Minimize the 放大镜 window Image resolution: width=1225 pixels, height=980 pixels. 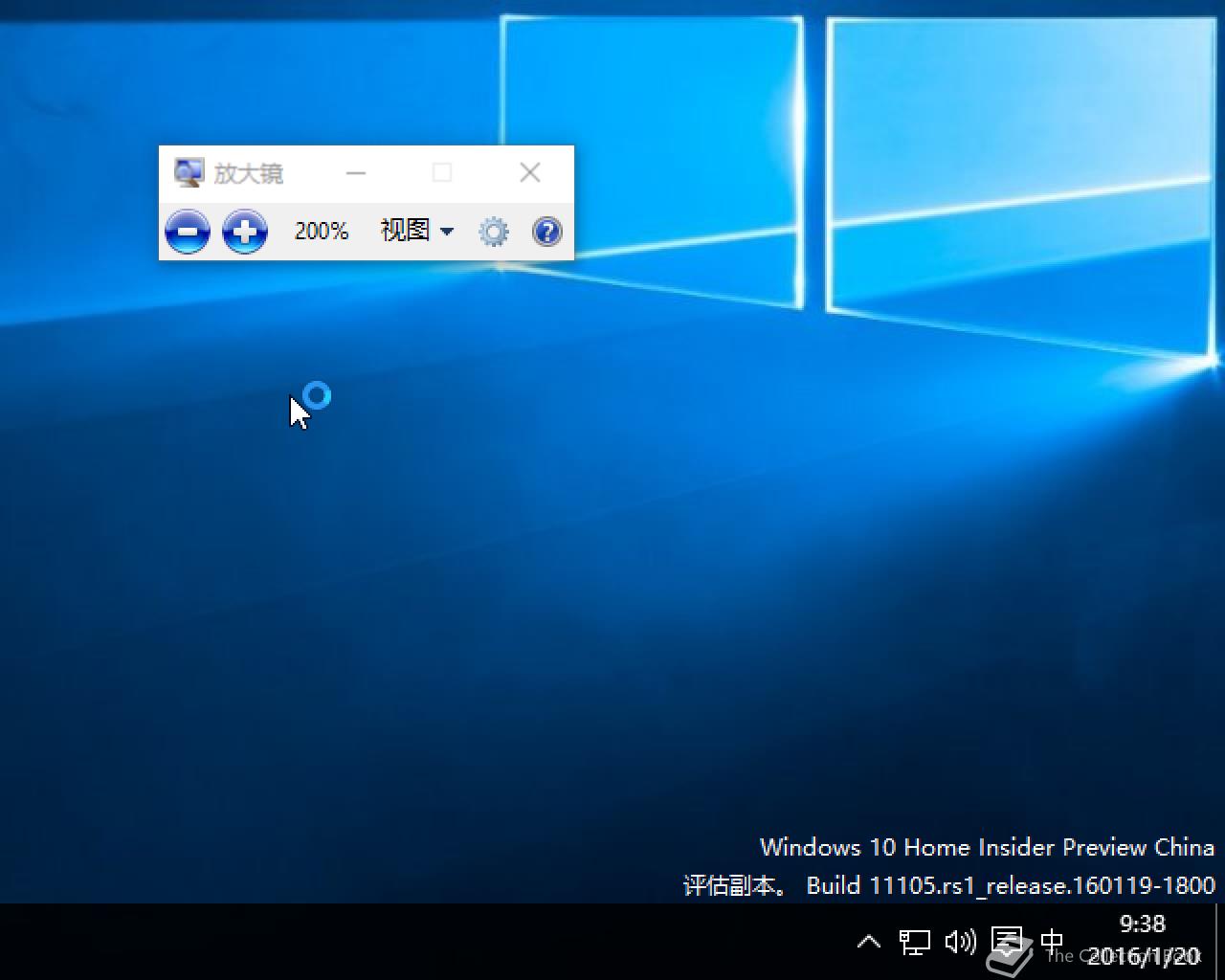coord(356,173)
